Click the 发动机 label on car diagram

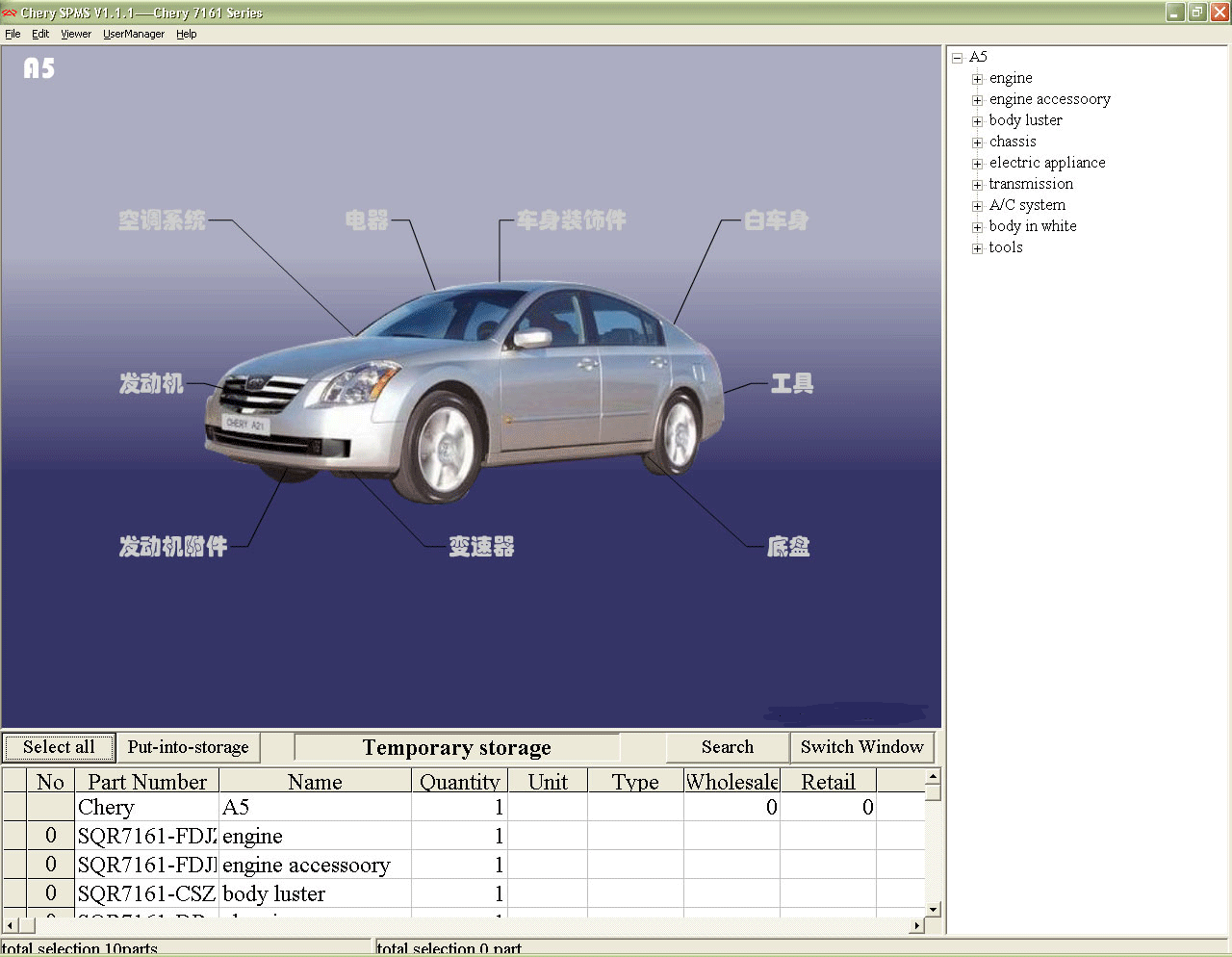pos(151,383)
